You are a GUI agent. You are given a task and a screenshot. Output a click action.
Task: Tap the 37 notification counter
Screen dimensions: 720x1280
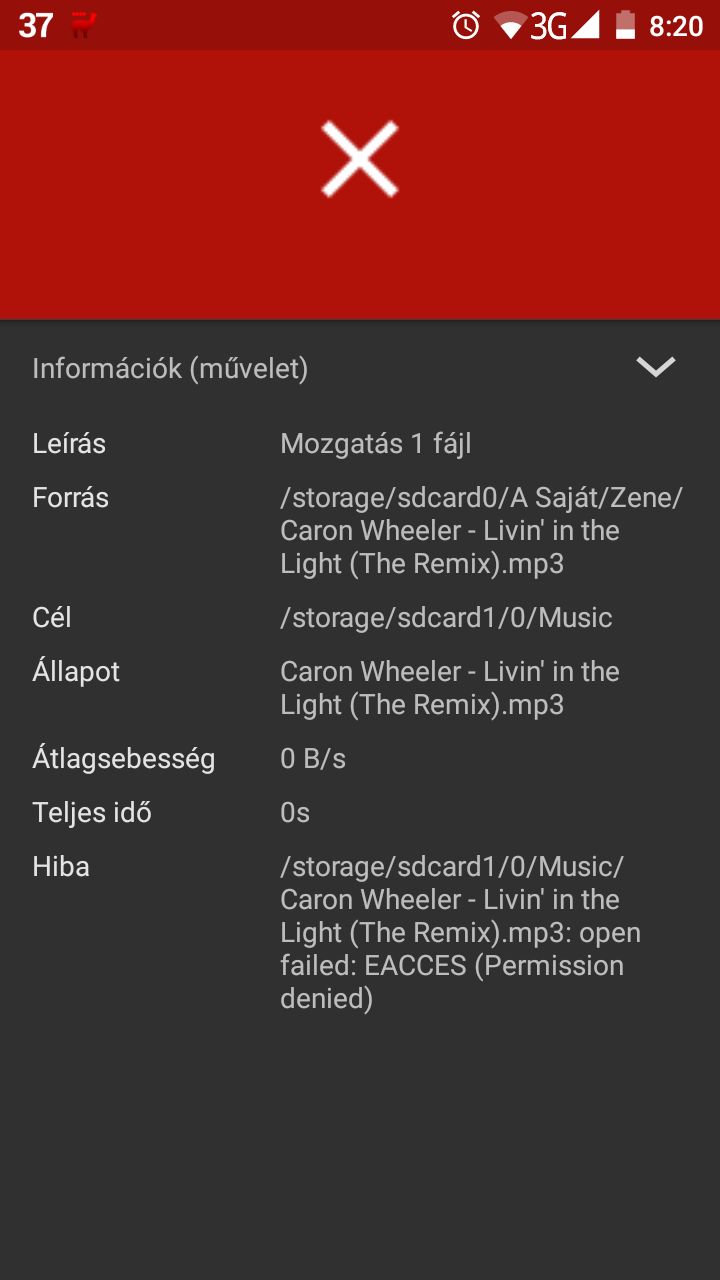[x=35, y=25]
